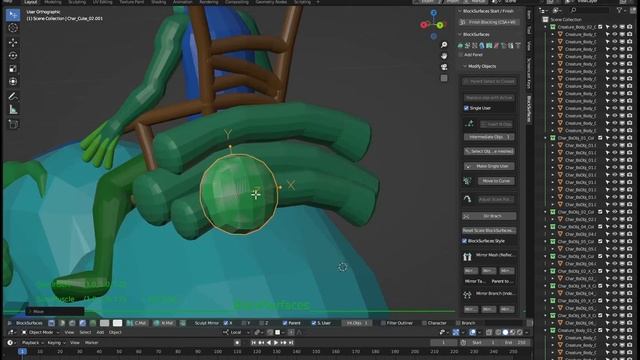Toggle the Parent checkbox in bottom bar
Screen dimensions: 640x360
(x=285, y=323)
